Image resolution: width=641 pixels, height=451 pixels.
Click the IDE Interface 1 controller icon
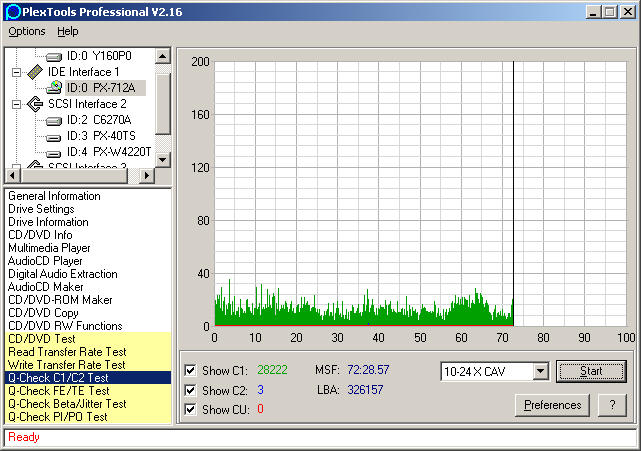point(35,72)
